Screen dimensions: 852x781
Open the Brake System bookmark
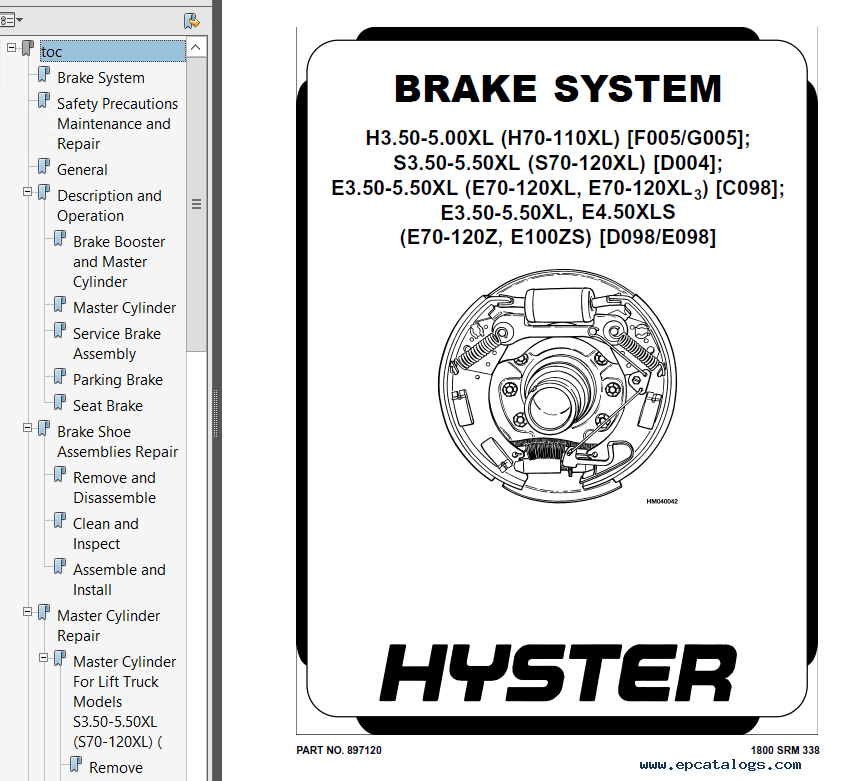coord(101,78)
